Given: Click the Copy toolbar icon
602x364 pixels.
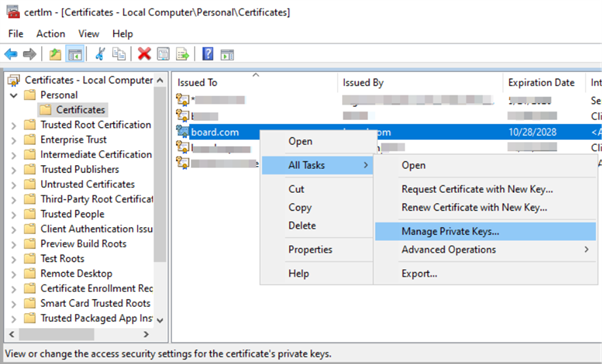Looking at the screenshot, I should point(119,54).
